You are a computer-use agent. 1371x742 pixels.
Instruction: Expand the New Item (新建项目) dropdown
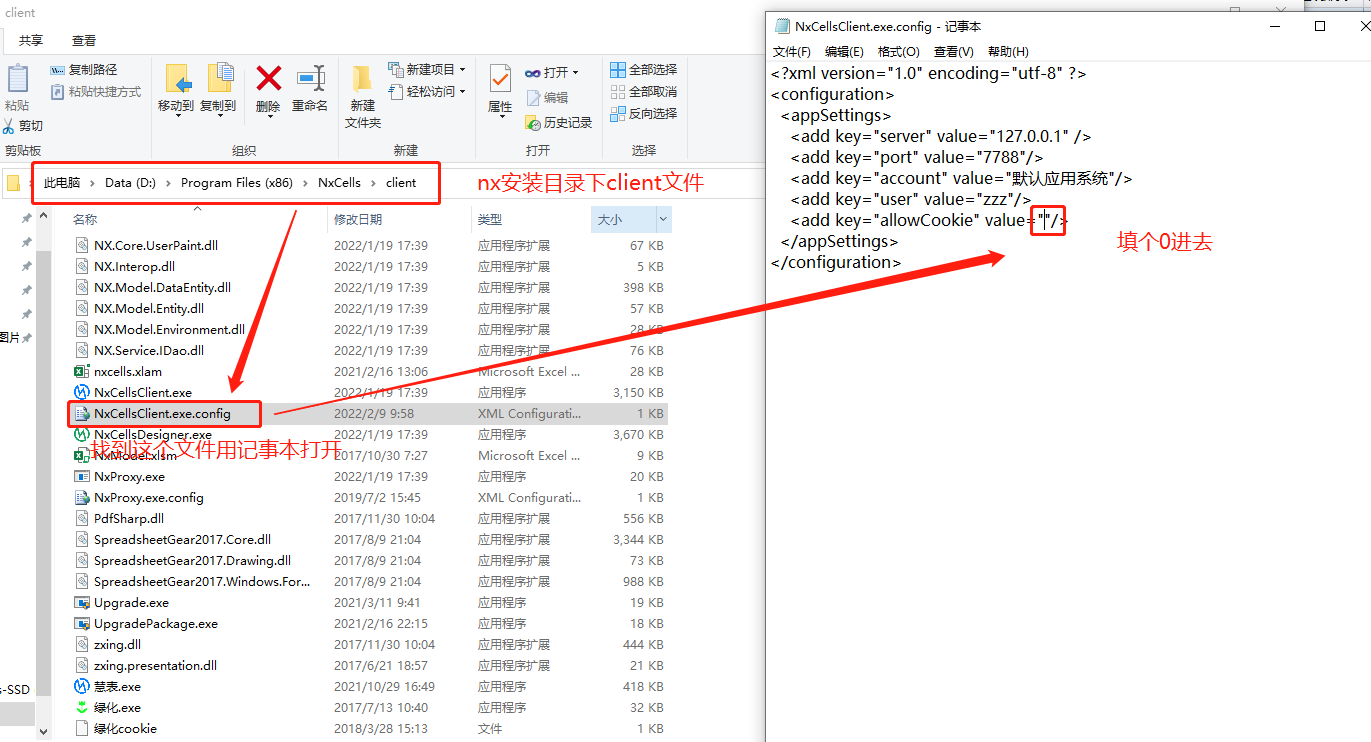[462, 70]
